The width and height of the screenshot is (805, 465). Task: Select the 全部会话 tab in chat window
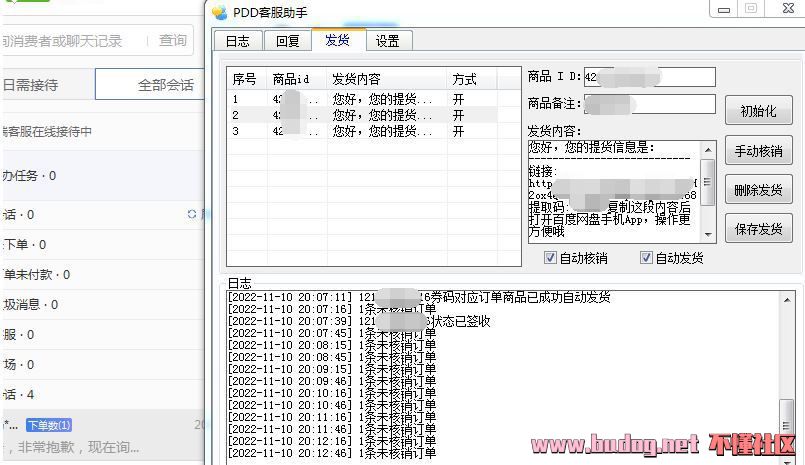point(150,85)
